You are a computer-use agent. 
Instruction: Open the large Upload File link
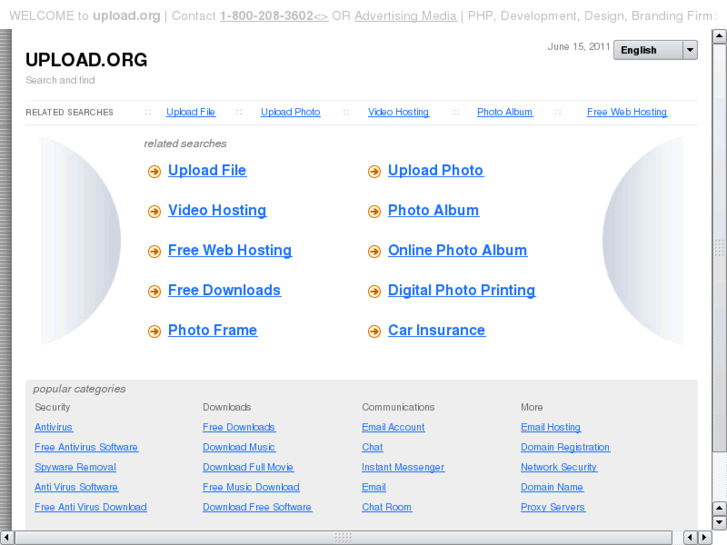207,170
